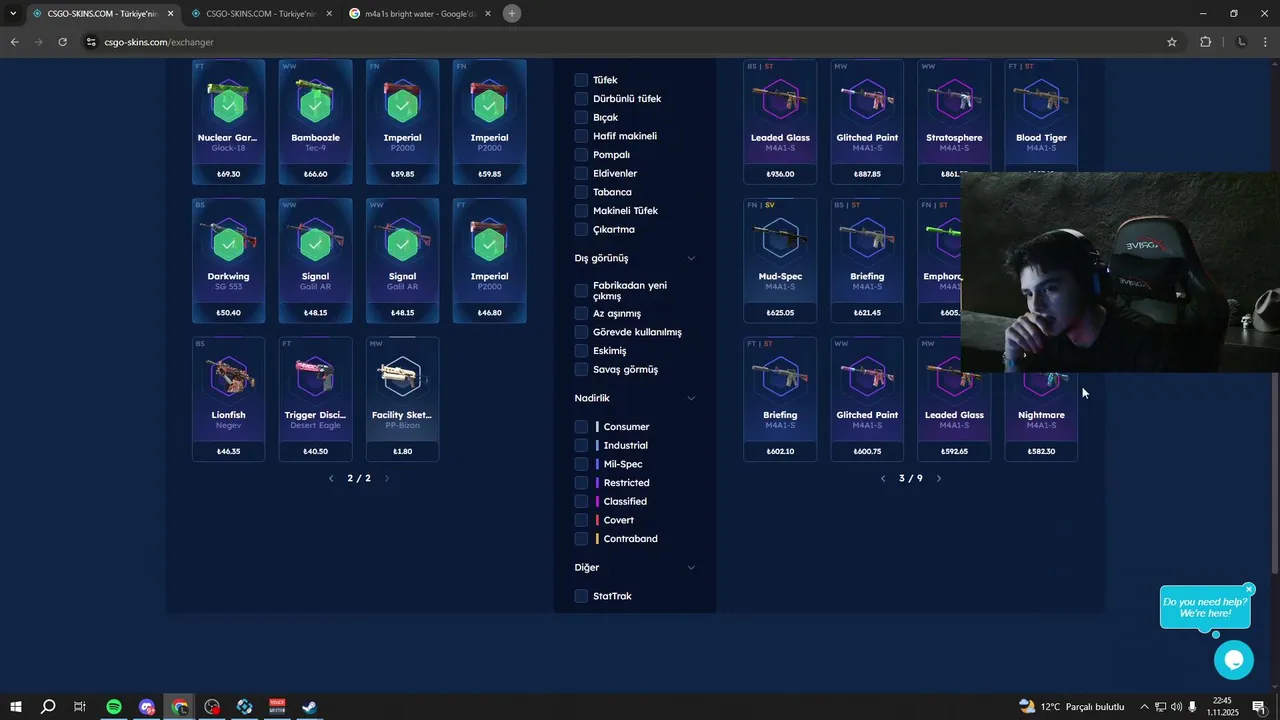Open Steam from the taskbar
Viewport: 1280px width, 720px height.
tap(310, 707)
